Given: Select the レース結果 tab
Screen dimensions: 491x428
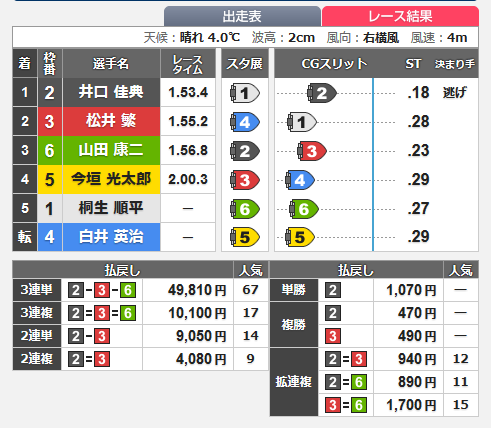Looking at the screenshot, I should point(400,16).
